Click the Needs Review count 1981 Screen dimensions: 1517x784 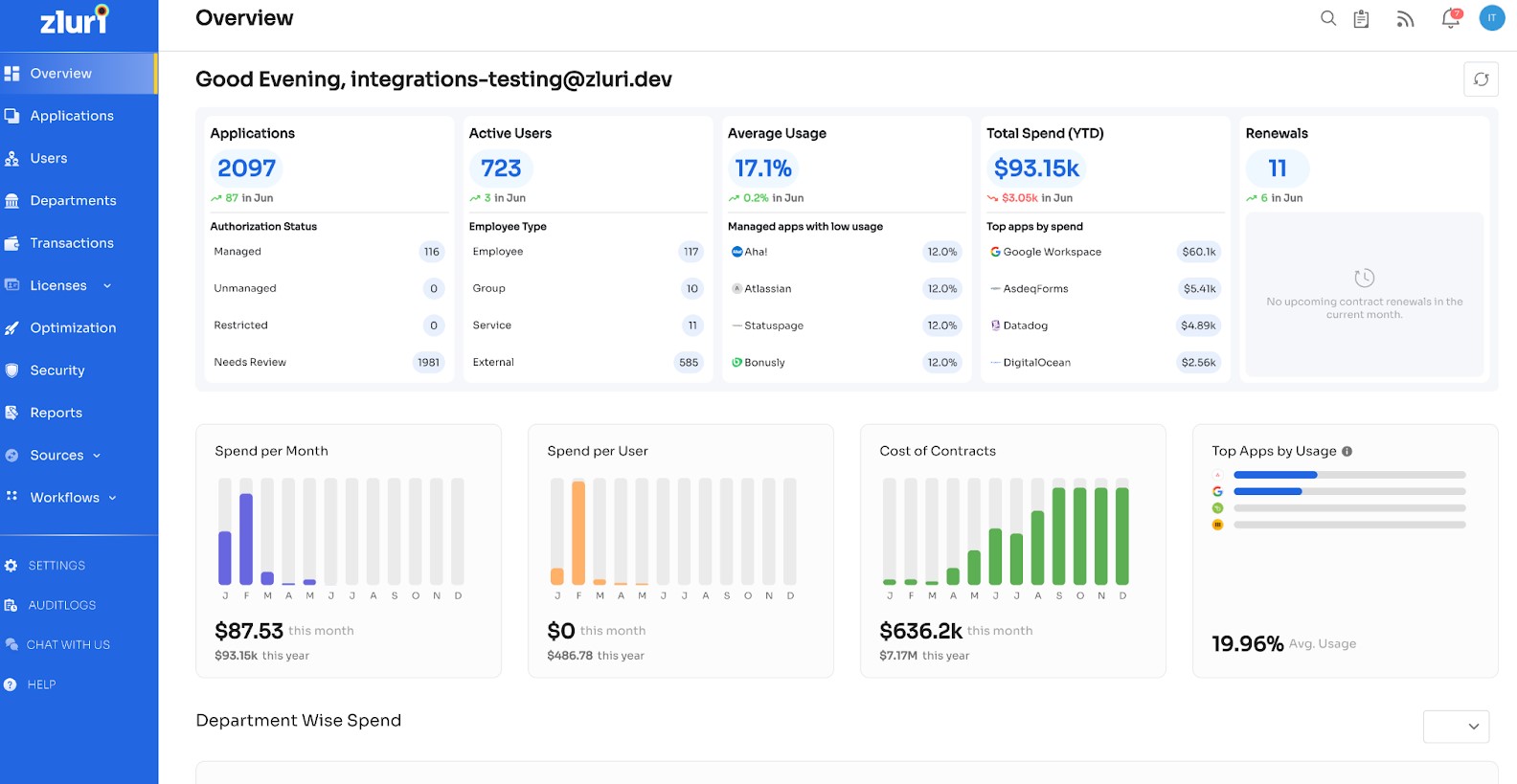tap(428, 363)
